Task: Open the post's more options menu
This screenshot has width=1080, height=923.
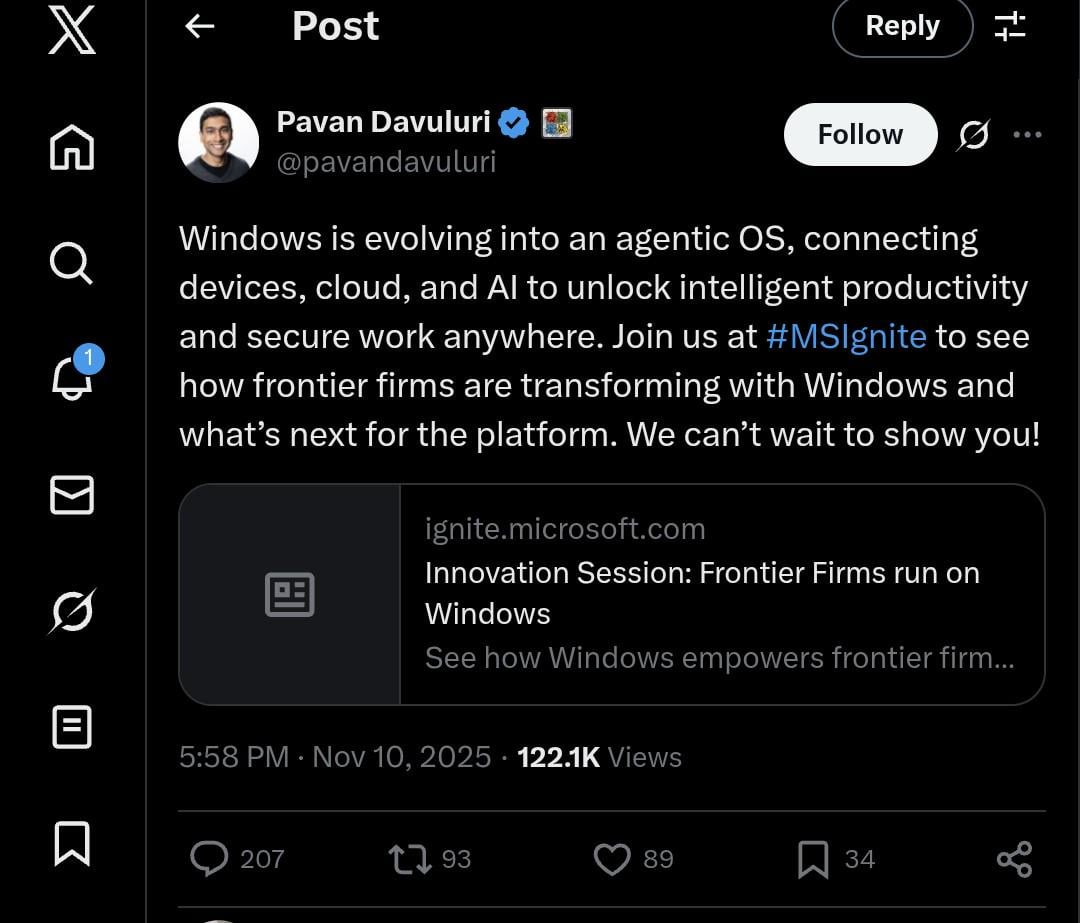Action: point(1027,135)
